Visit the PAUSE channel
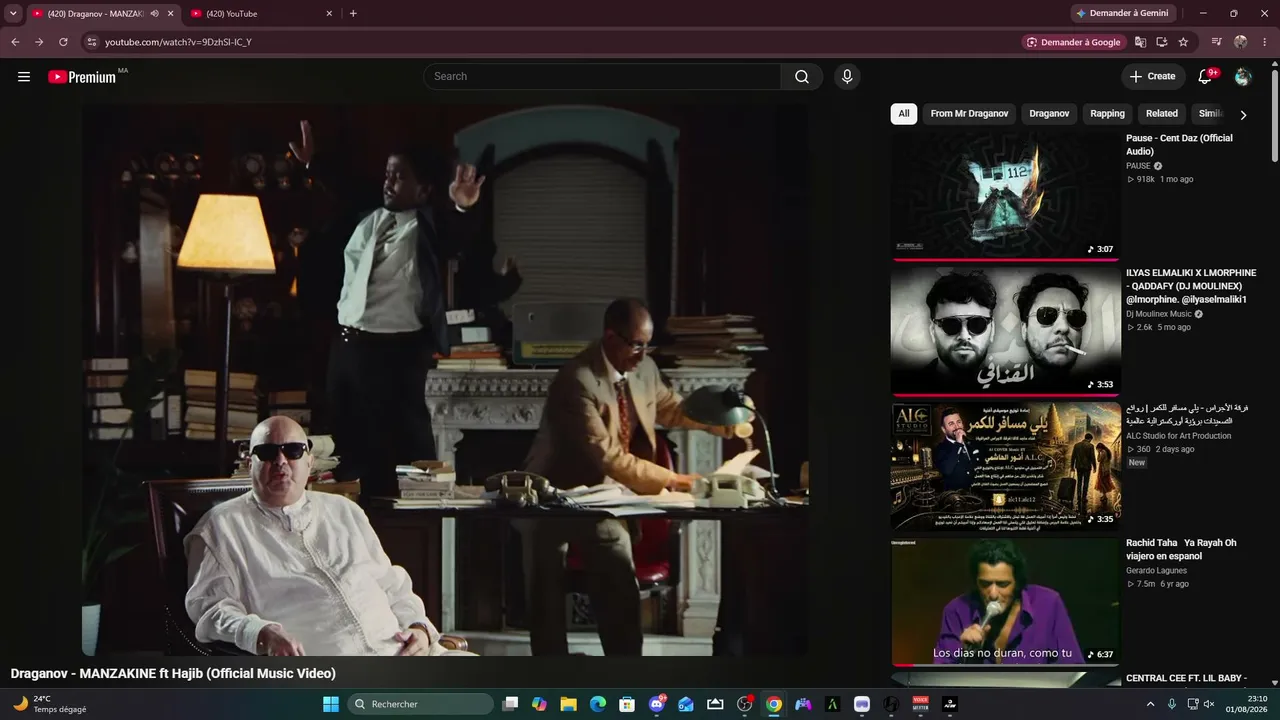 click(1138, 166)
